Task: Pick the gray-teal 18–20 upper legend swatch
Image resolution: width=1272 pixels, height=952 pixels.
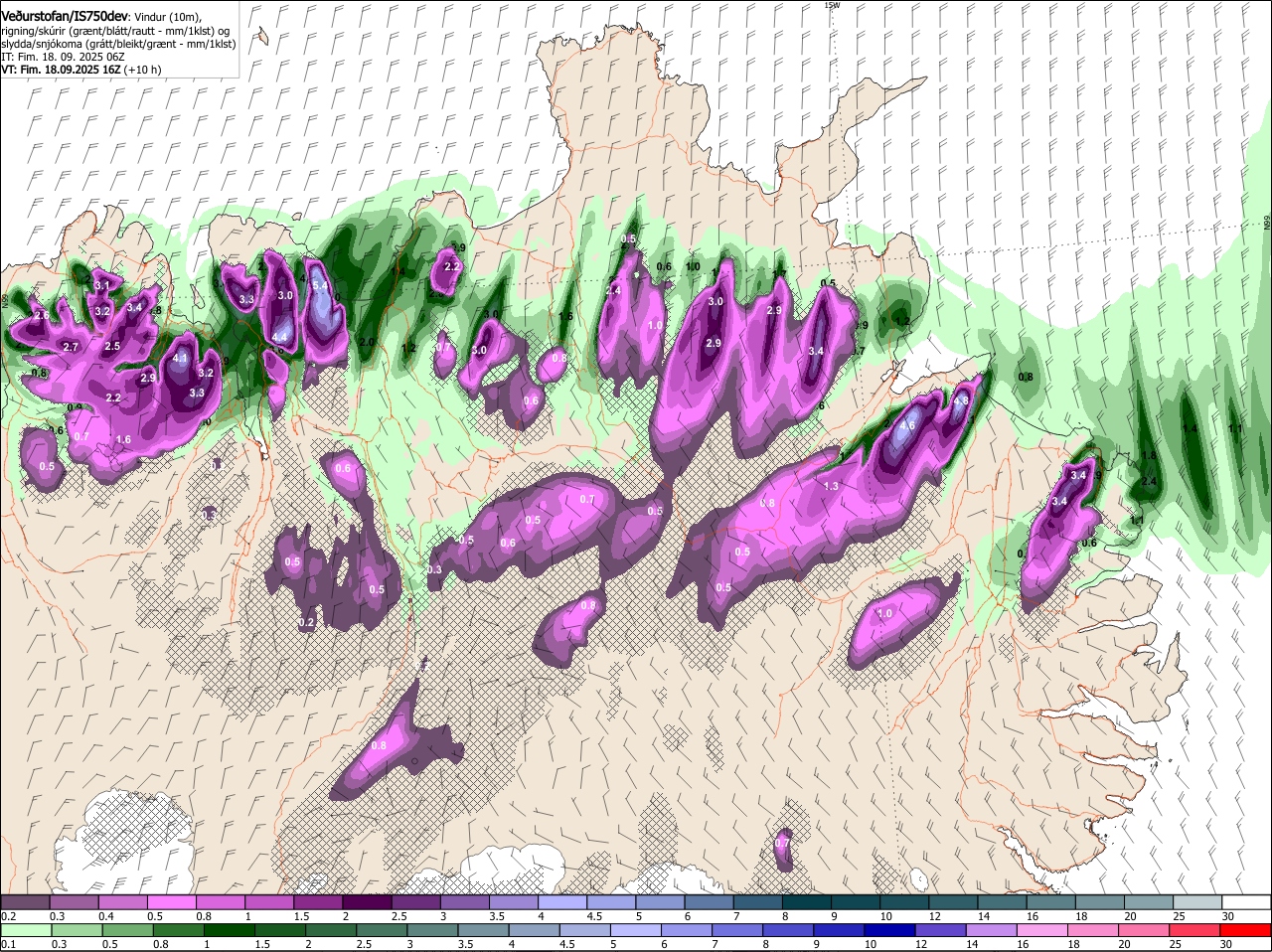Action: pos(1101,901)
